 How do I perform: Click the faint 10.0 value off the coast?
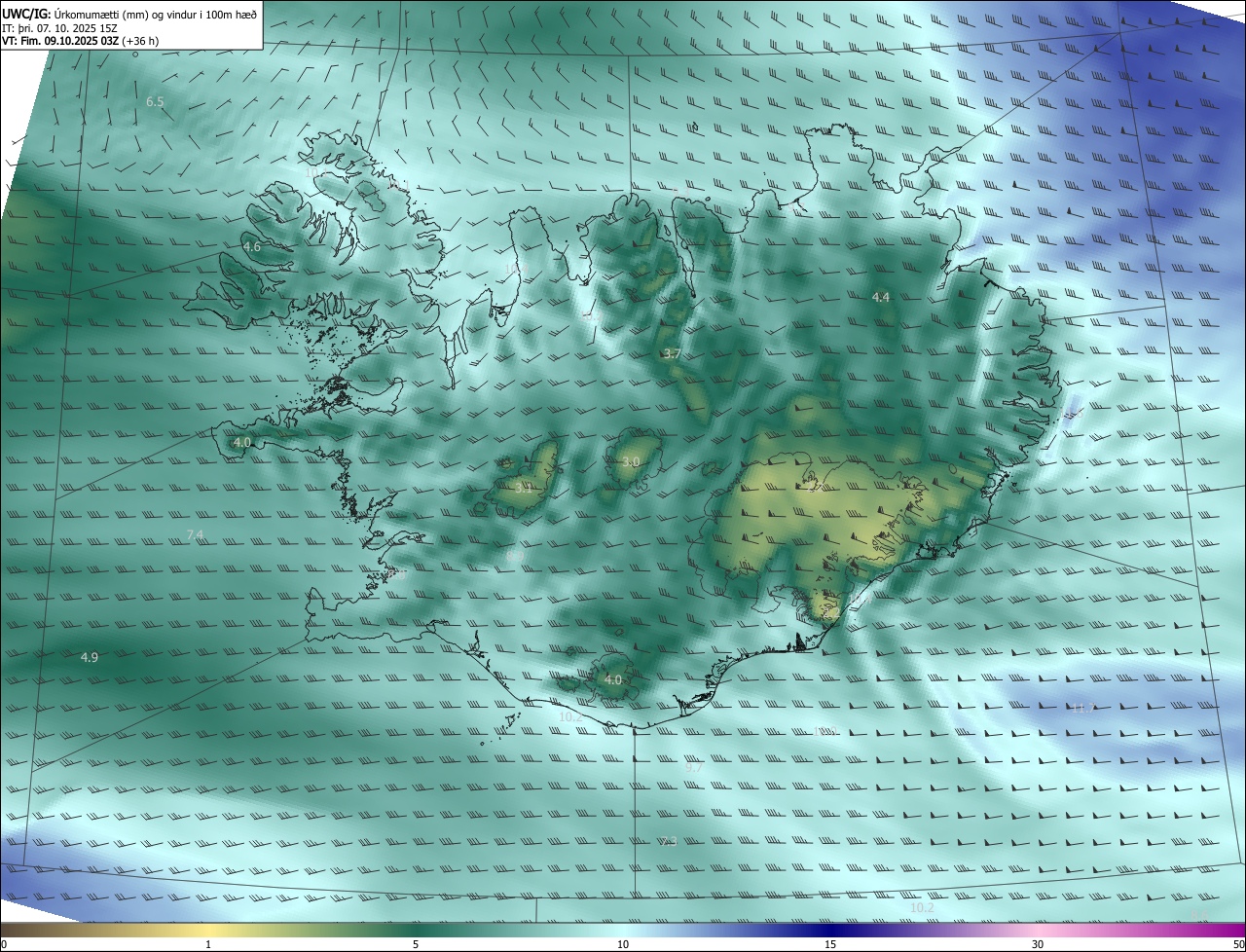click(x=825, y=730)
